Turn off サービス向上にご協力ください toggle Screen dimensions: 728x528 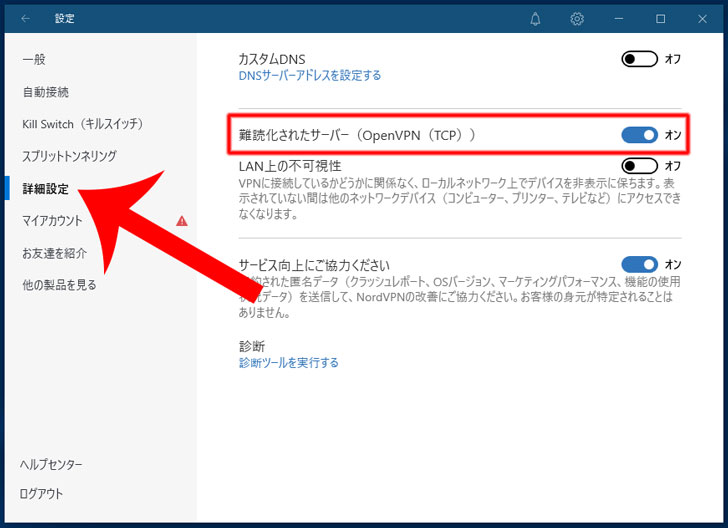coord(639,264)
